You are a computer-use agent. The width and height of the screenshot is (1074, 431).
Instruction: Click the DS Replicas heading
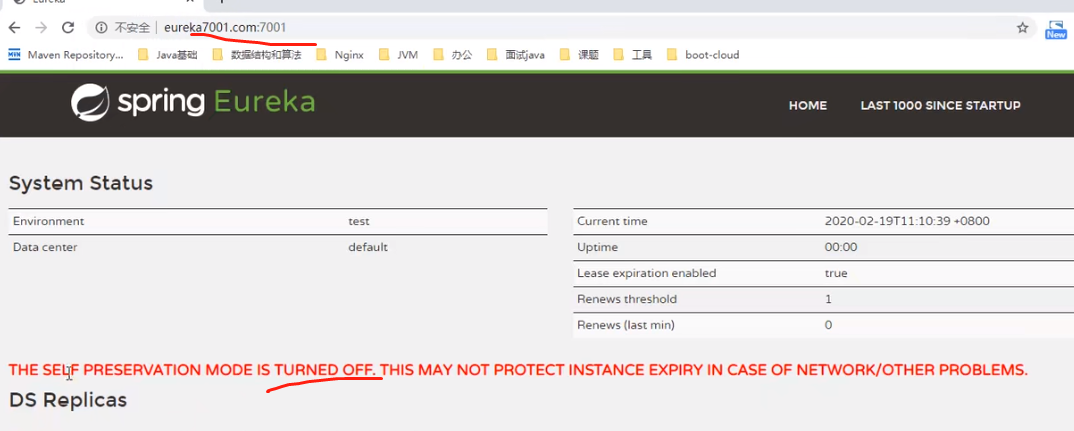[x=68, y=400]
